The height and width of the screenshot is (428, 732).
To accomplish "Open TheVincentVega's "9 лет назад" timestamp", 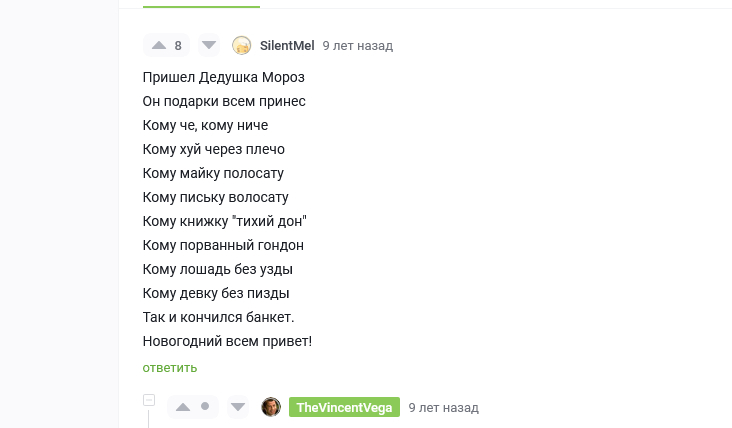I will [x=443, y=408].
